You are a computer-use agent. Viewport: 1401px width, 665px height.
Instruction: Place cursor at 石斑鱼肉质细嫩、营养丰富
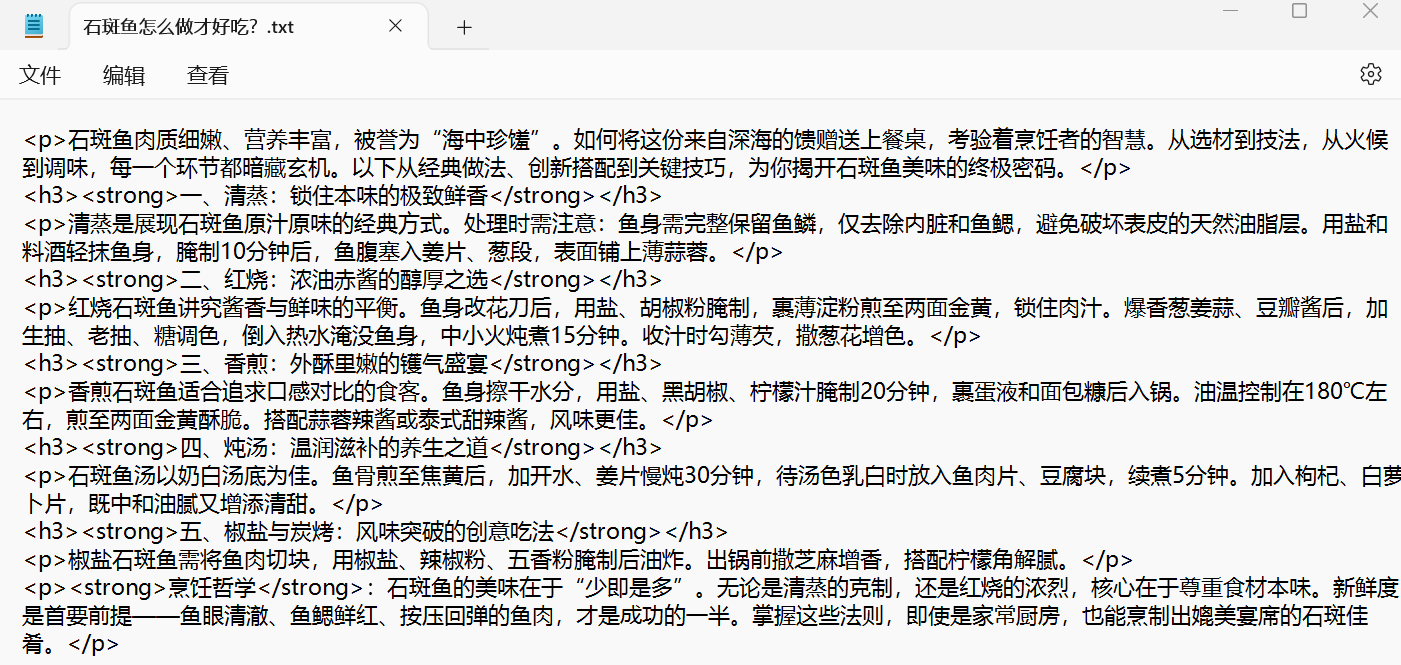[x=201, y=140]
